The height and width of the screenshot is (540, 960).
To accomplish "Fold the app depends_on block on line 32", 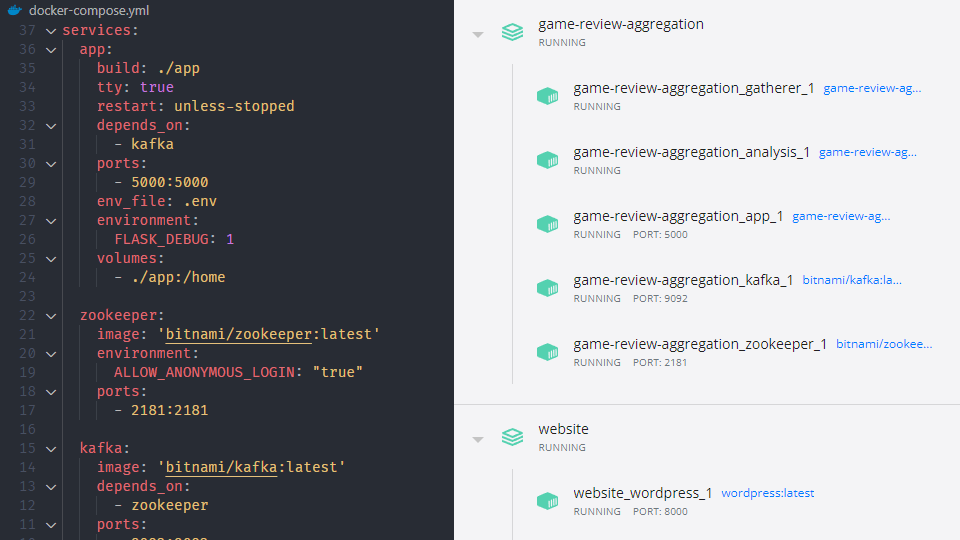I will pos(51,126).
